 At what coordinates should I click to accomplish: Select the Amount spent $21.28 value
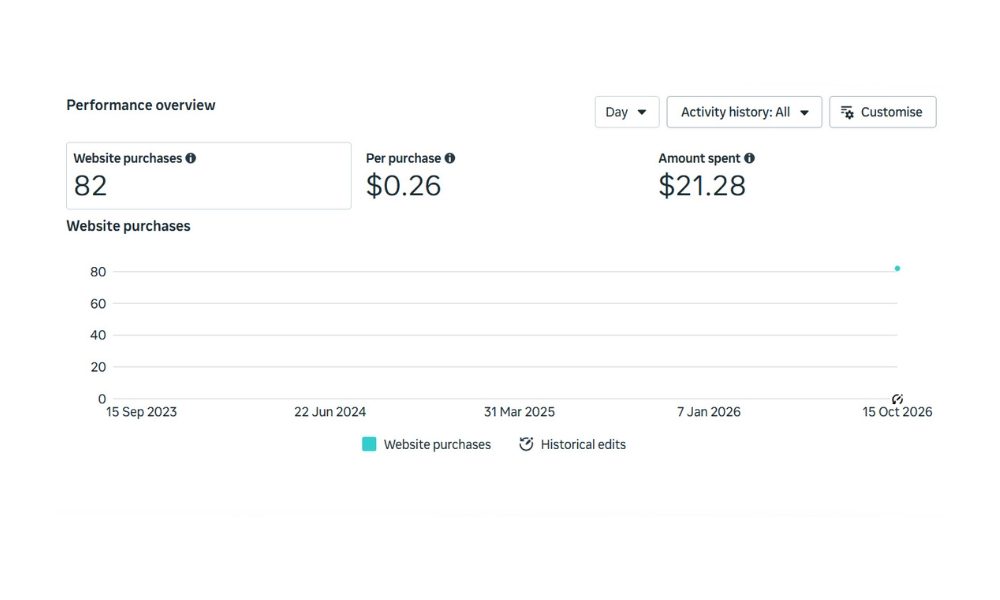(x=702, y=186)
